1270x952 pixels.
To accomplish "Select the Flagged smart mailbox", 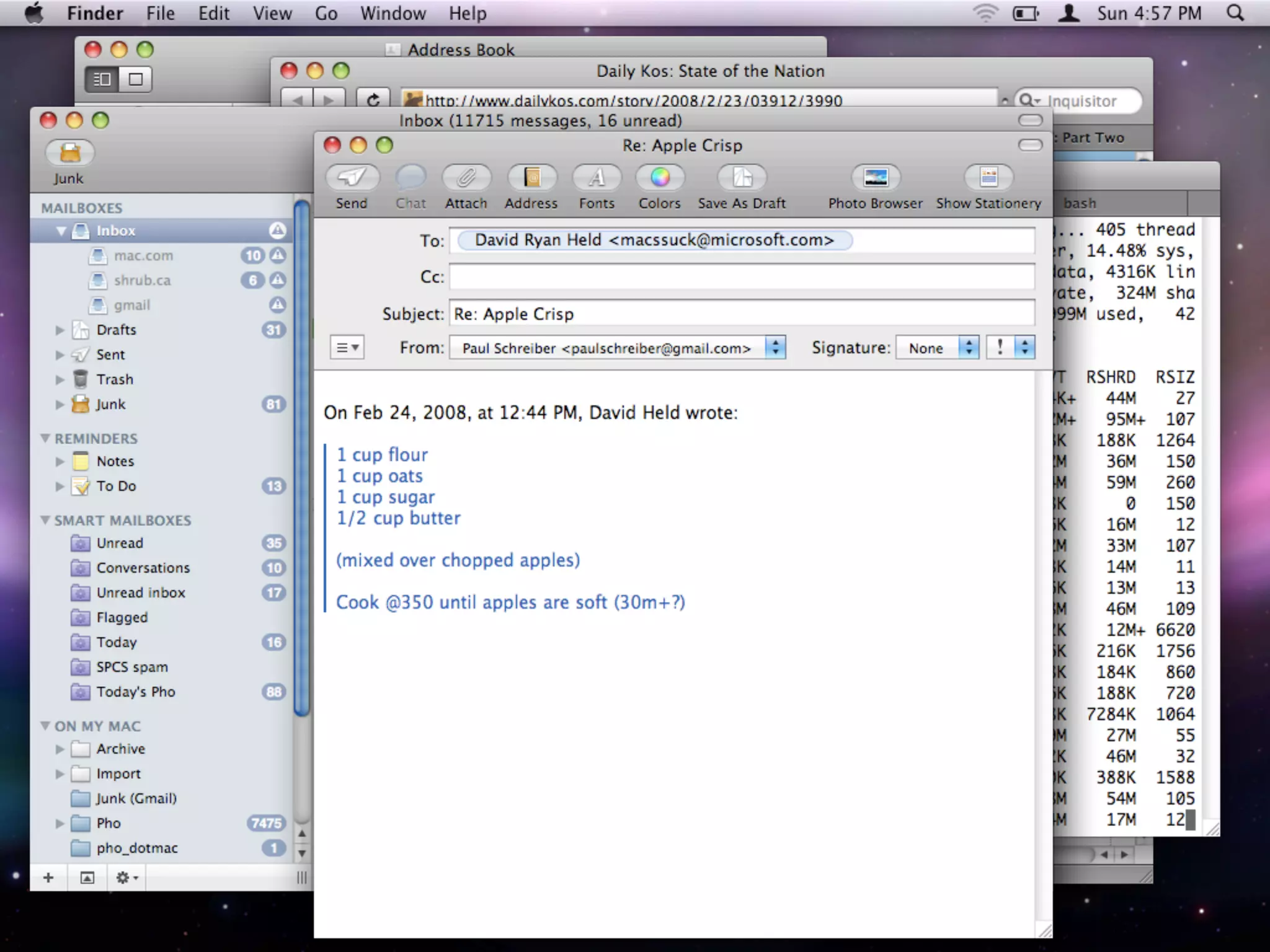I will [161, 617].
